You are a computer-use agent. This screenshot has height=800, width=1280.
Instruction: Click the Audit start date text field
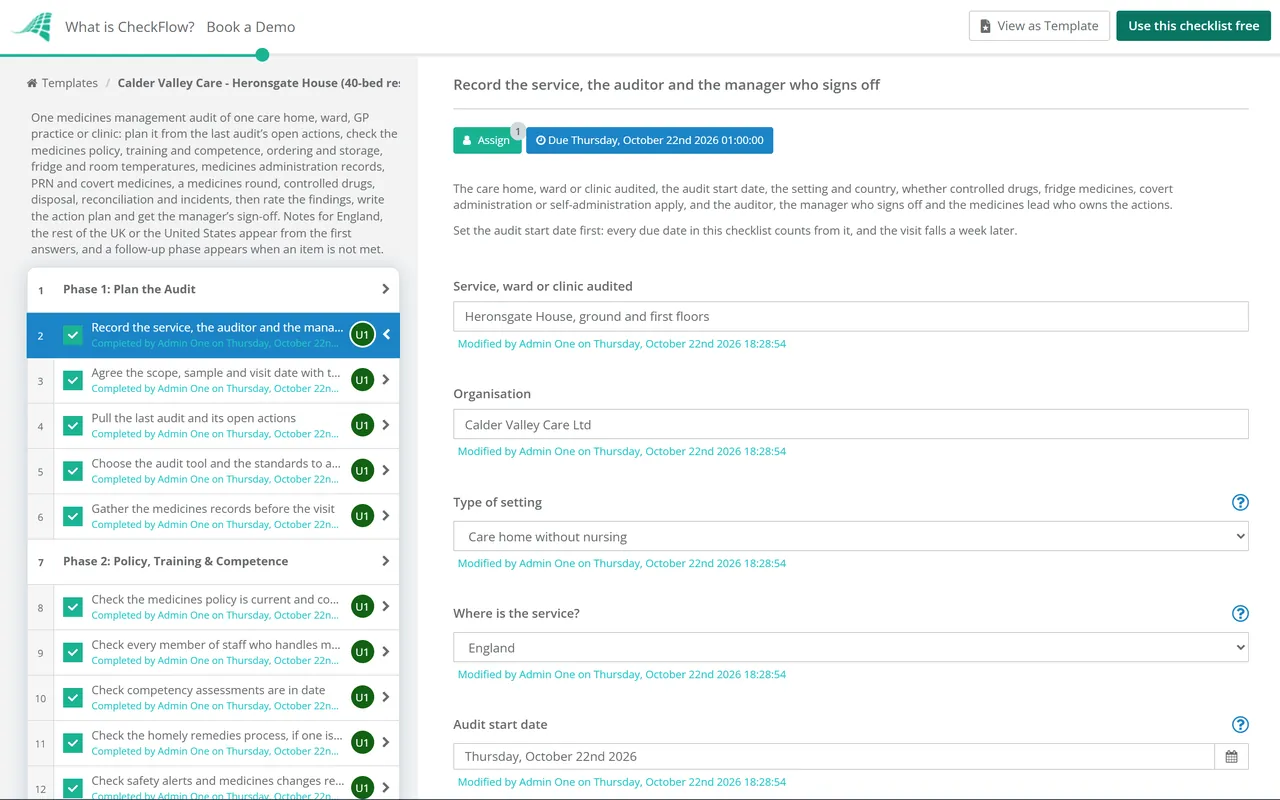pos(834,757)
